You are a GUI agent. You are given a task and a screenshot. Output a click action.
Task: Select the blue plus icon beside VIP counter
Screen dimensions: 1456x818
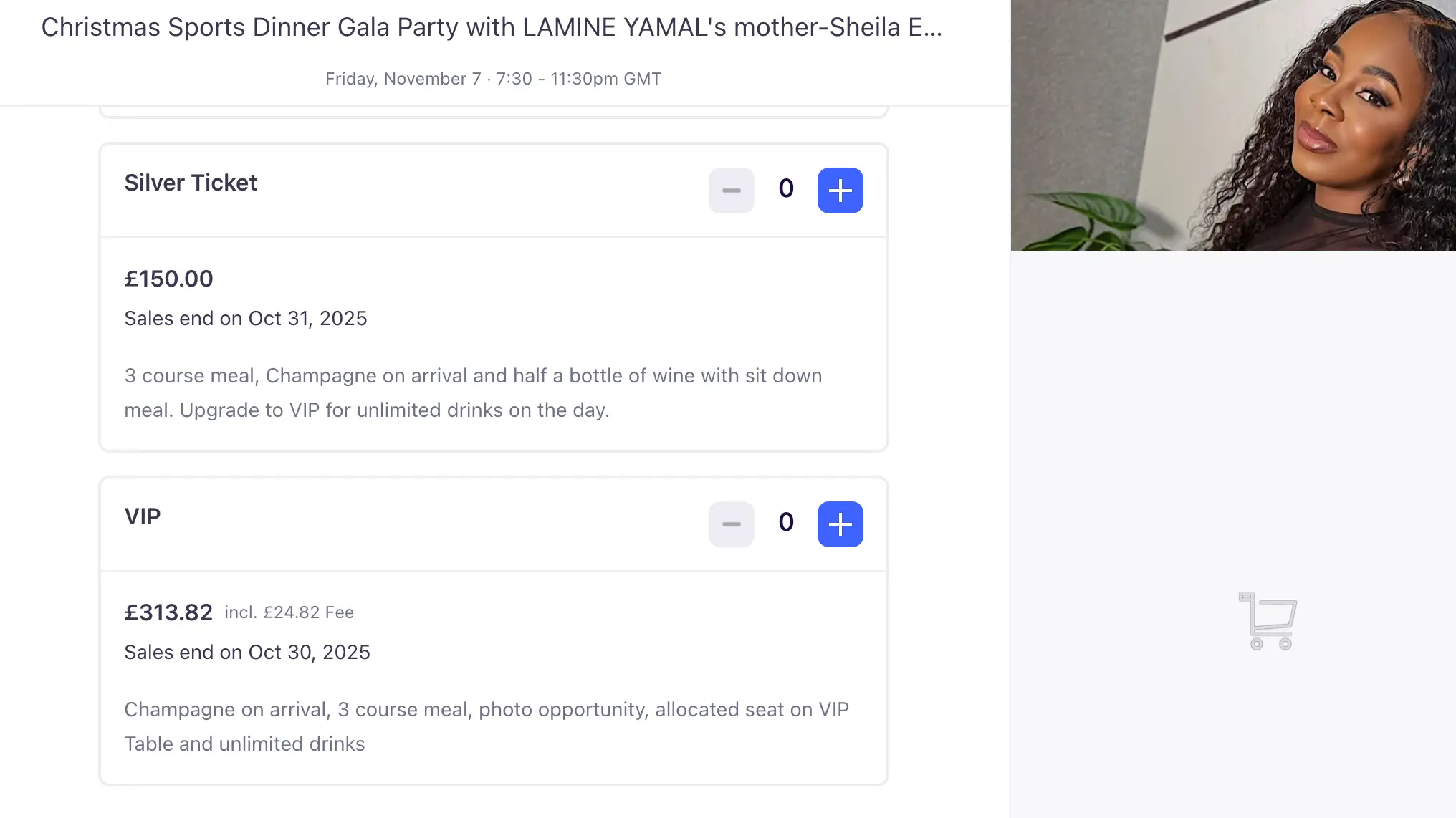pyautogui.click(x=840, y=524)
